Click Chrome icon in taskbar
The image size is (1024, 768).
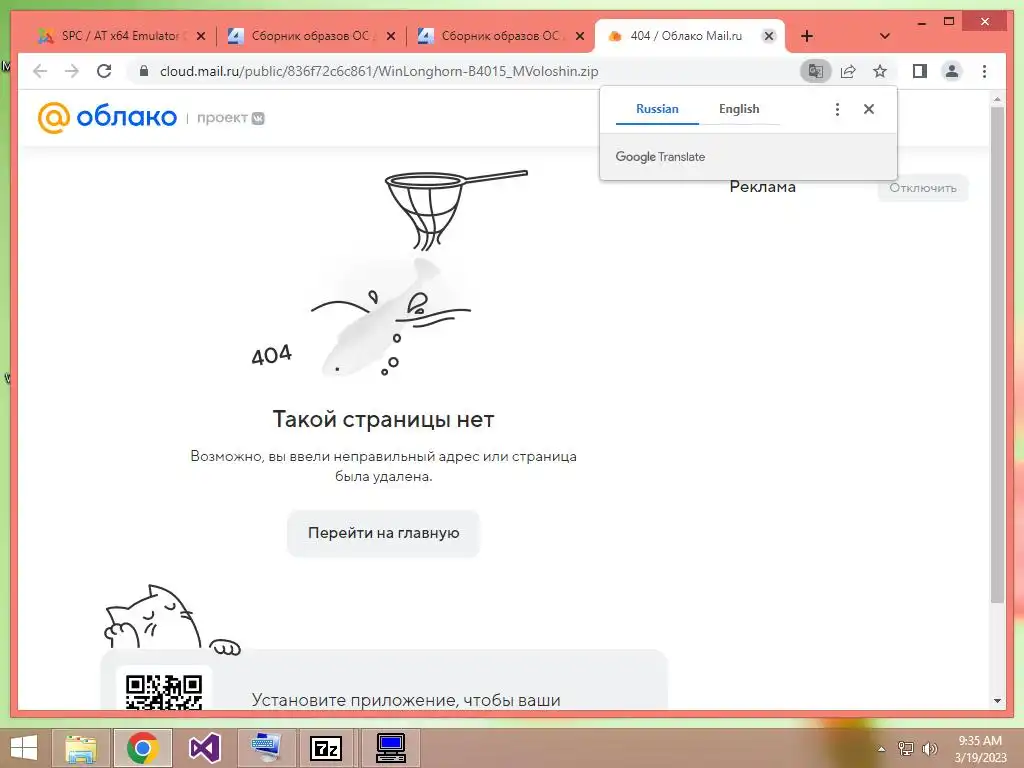143,748
